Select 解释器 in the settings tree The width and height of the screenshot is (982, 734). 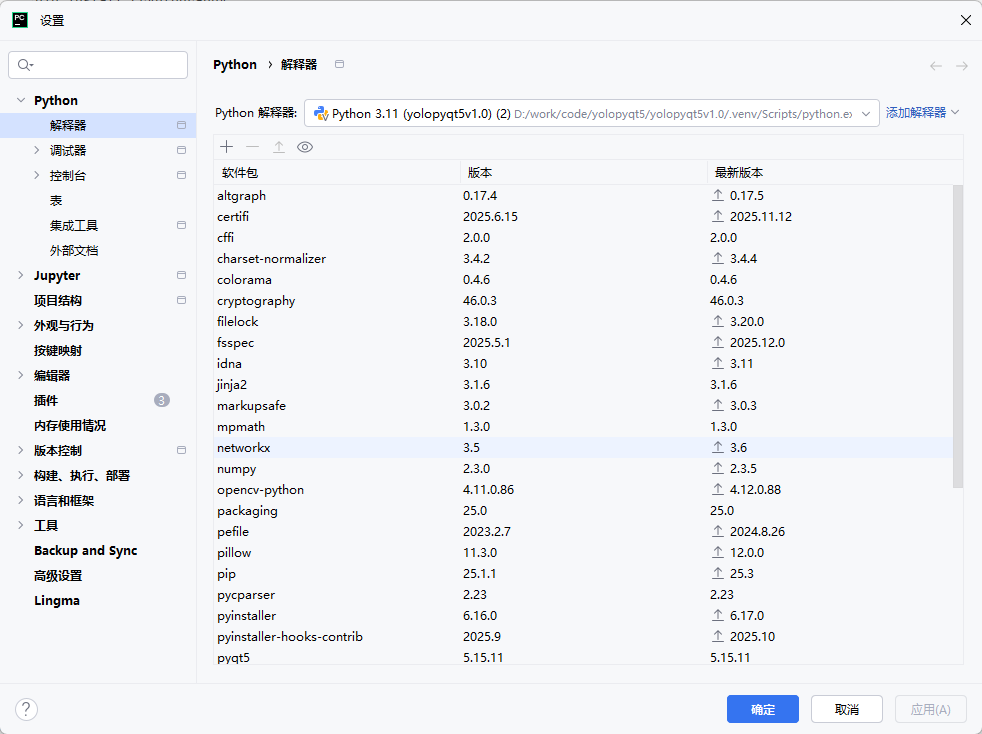click(98, 125)
